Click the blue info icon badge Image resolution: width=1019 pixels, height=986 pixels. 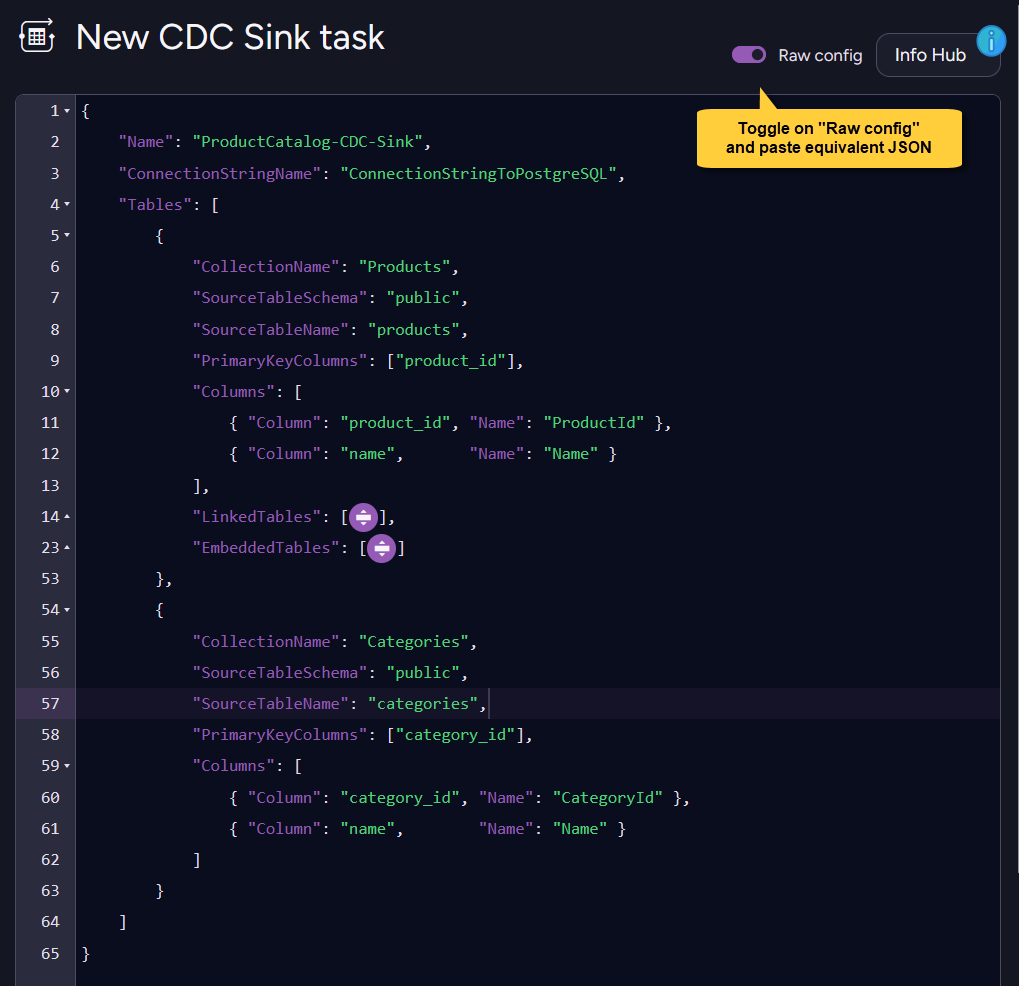(991, 42)
